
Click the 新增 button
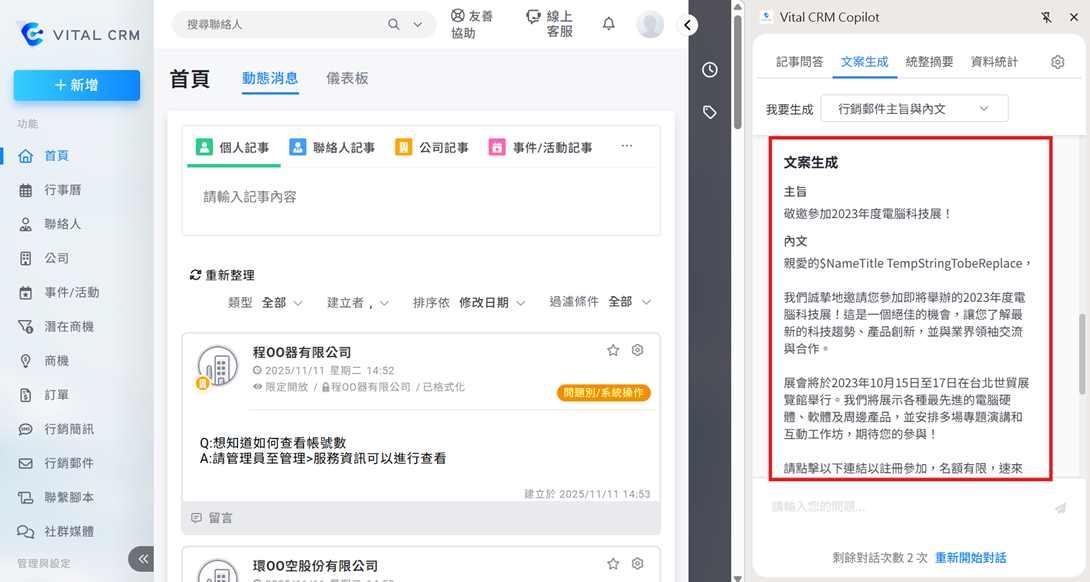coord(77,86)
